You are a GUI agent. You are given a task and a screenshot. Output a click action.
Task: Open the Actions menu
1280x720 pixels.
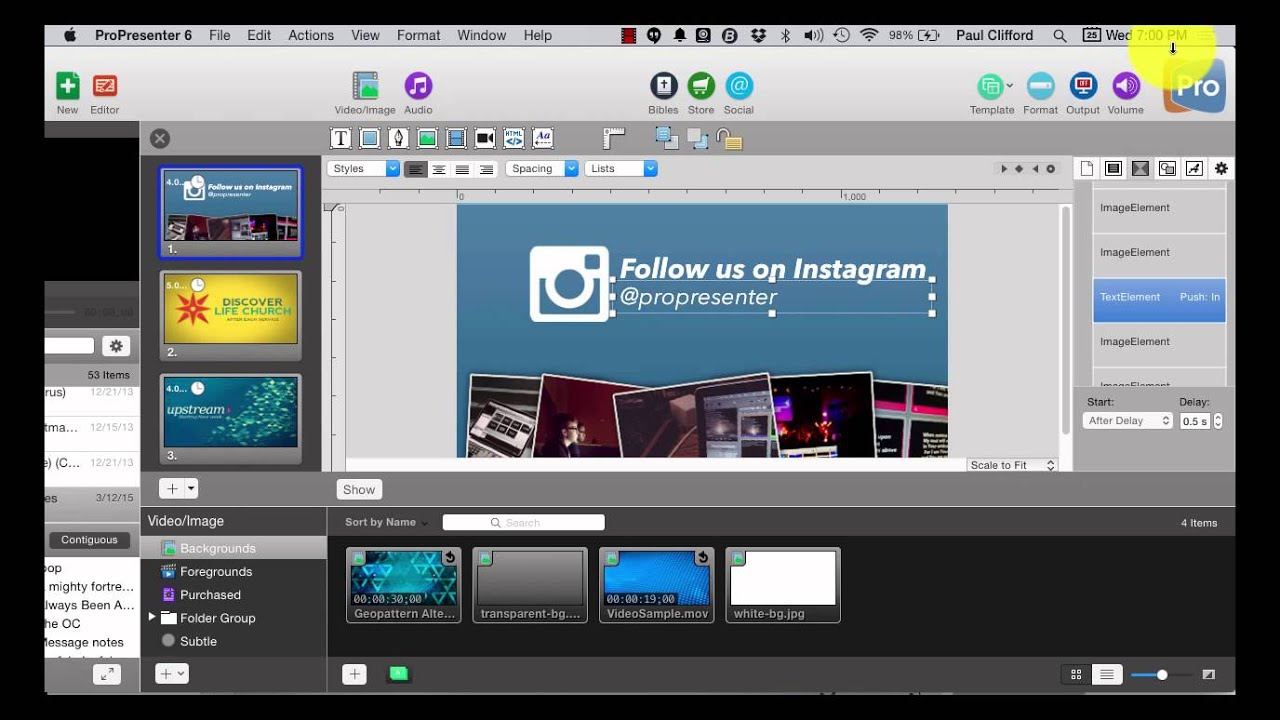311,35
